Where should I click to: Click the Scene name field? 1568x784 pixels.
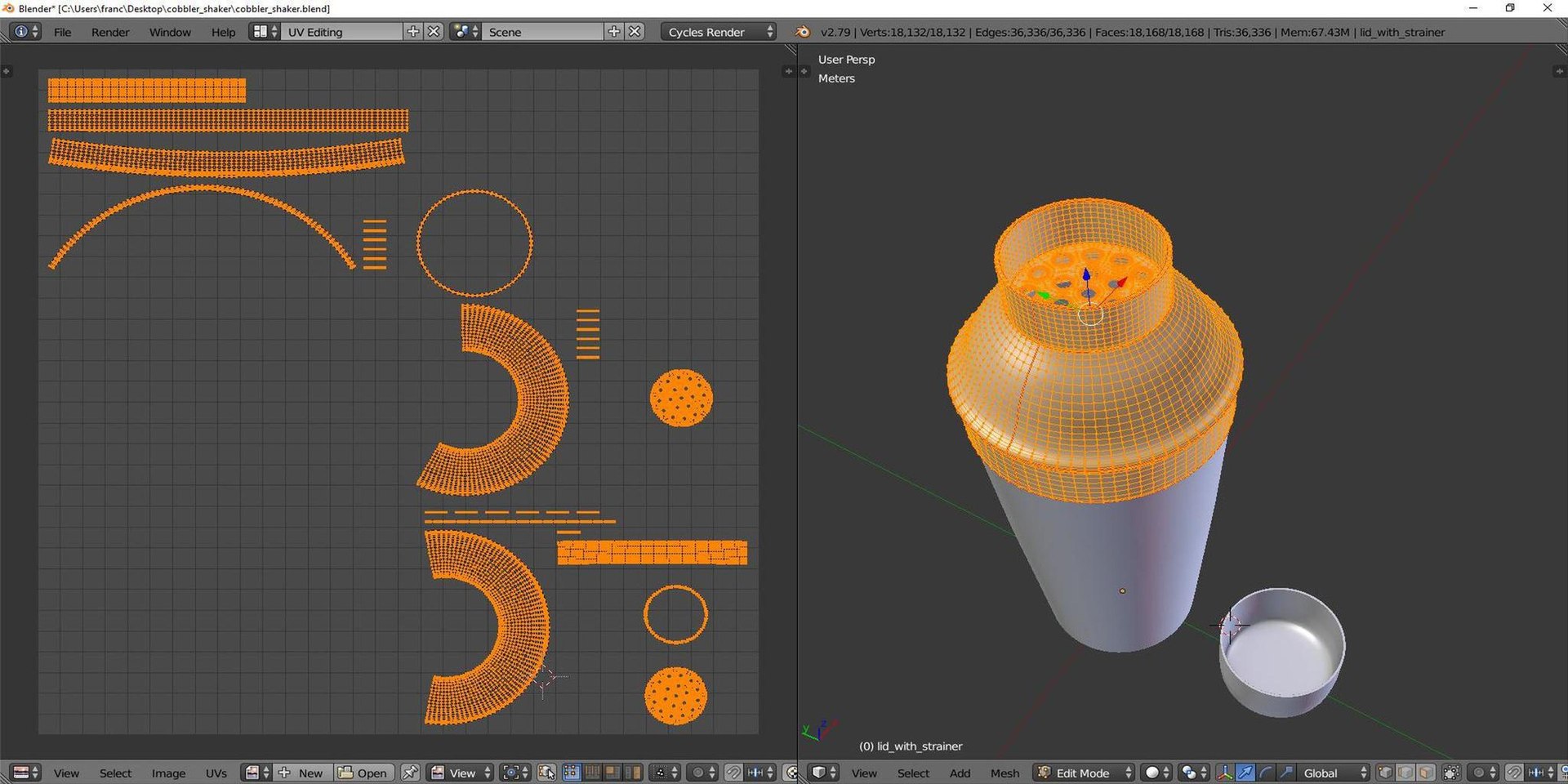[543, 32]
